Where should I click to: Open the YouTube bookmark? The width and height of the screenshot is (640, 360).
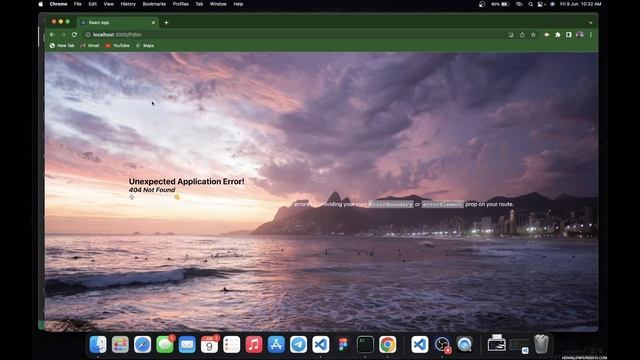point(118,46)
